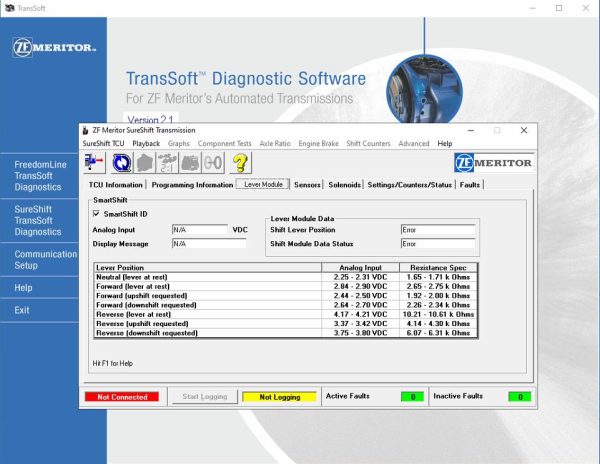Click the Shift Module Data Status field
Image resolution: width=600 pixels, height=464 pixels.
438,244
